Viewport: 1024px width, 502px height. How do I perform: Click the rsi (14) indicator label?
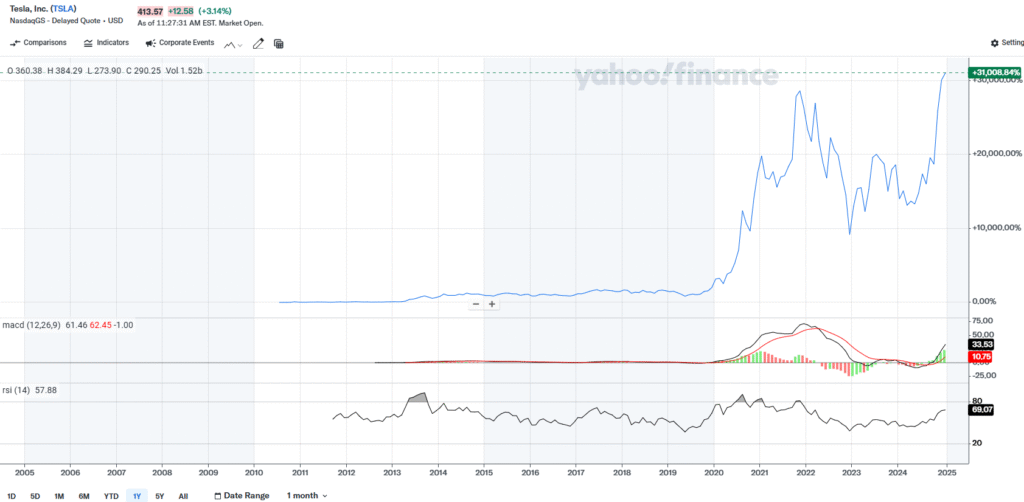tap(22, 390)
